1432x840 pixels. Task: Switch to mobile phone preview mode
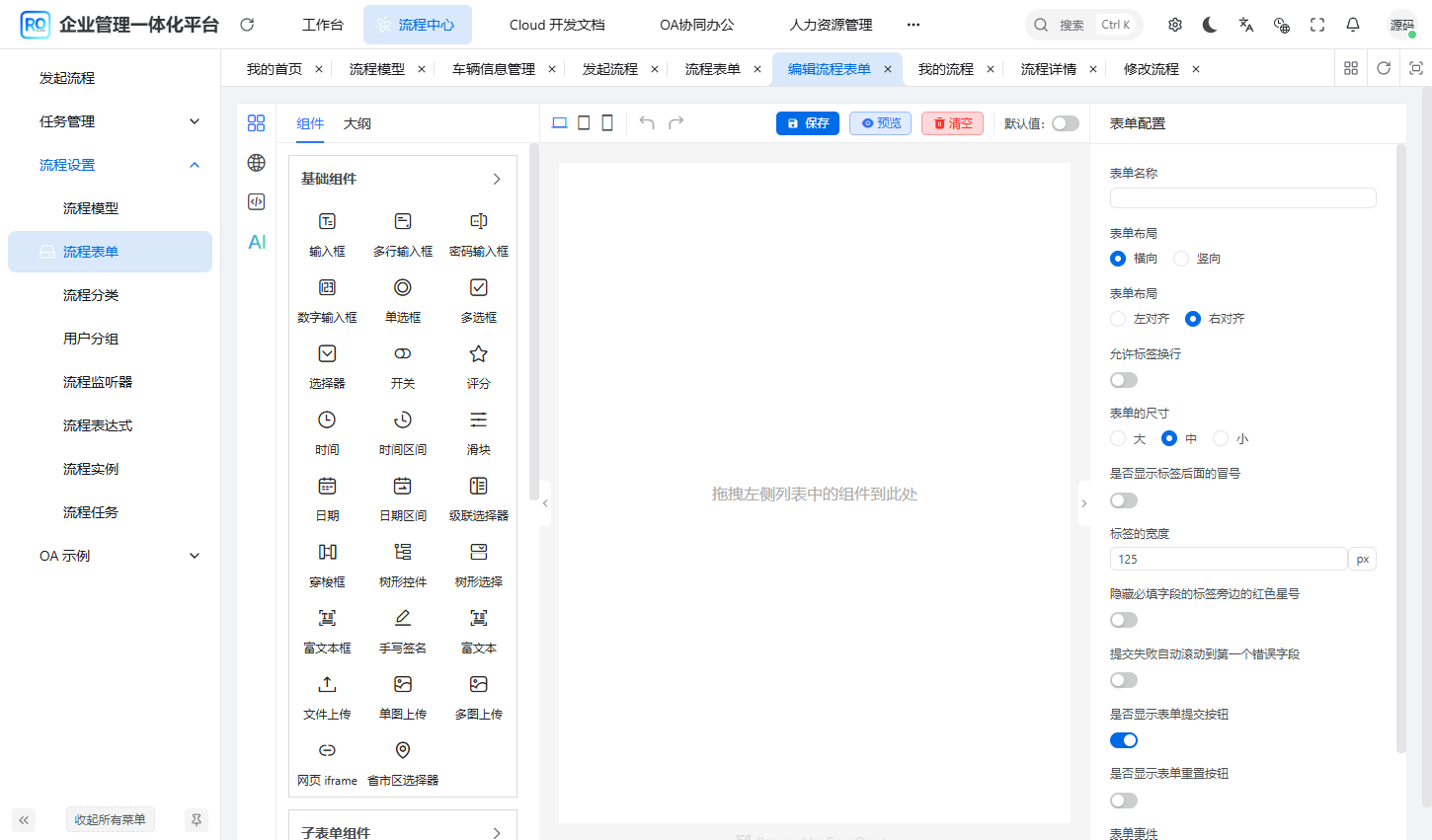click(607, 122)
